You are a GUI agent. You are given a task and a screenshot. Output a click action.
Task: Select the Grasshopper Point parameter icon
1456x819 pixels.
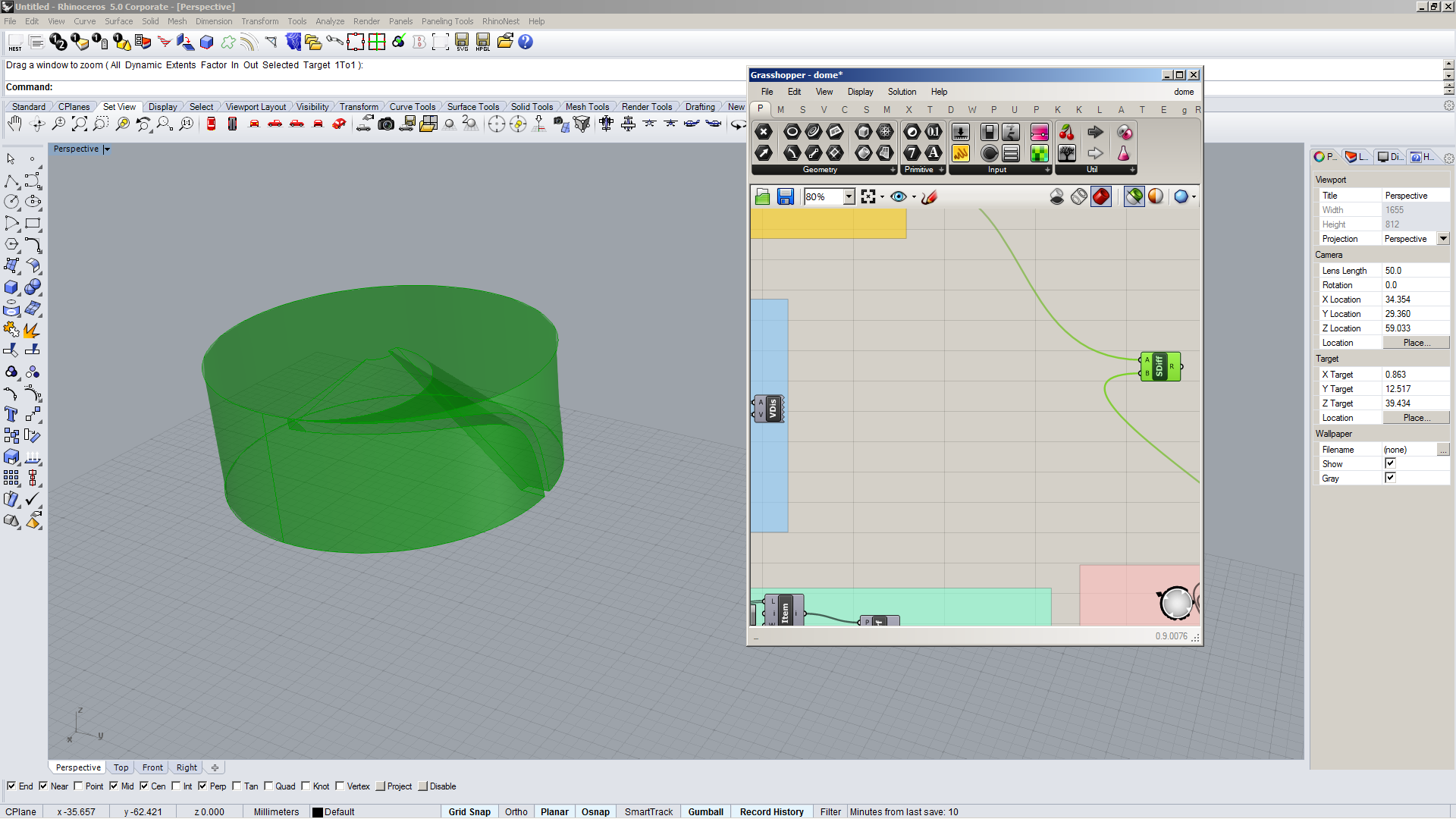[x=764, y=132]
